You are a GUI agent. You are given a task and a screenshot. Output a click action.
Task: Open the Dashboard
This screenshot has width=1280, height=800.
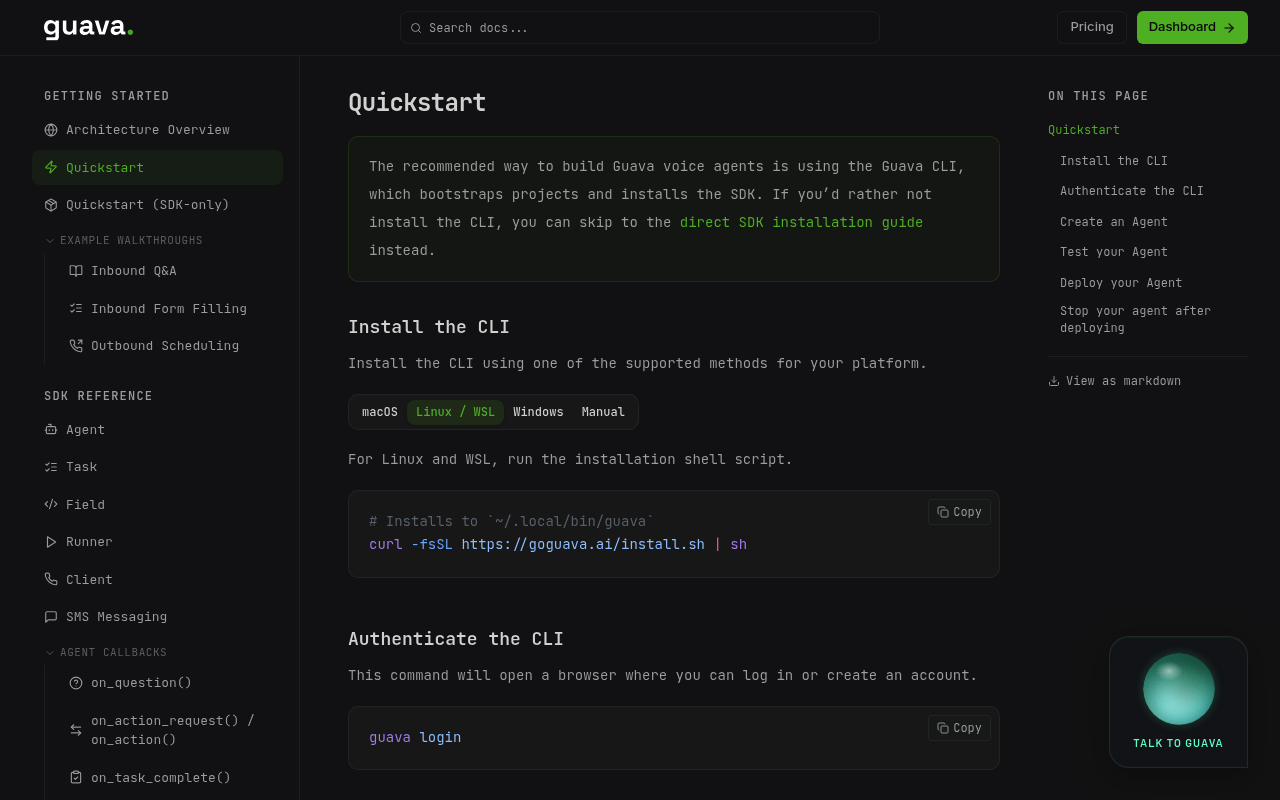(1192, 27)
